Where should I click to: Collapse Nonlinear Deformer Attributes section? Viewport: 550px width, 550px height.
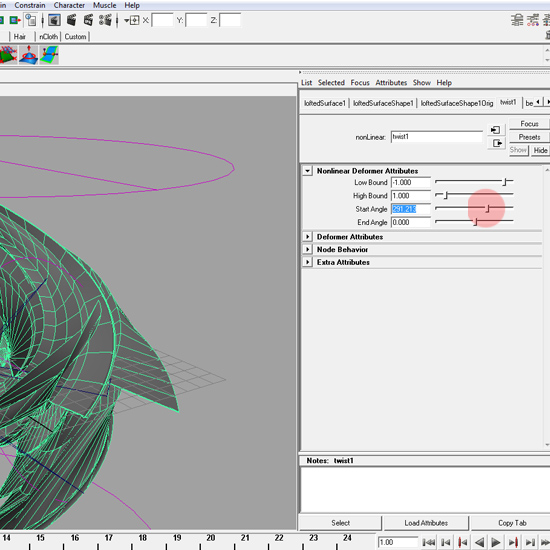(308, 171)
